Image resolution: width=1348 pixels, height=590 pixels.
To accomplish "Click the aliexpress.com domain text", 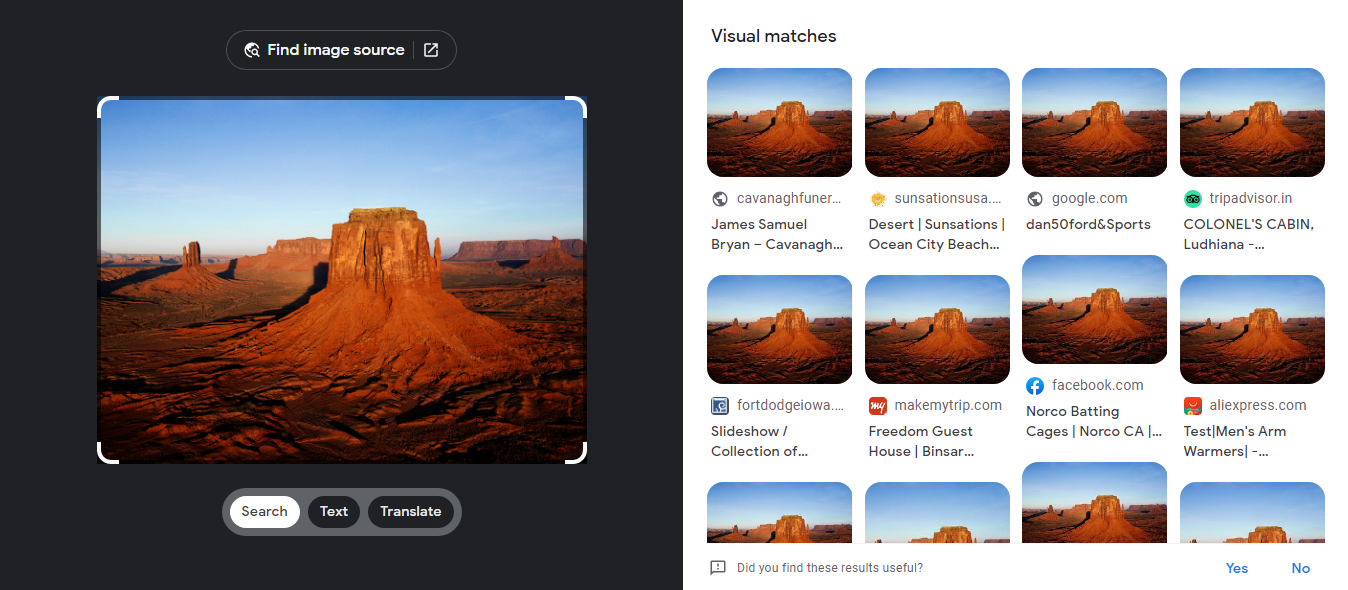I will pyautogui.click(x=1258, y=406).
